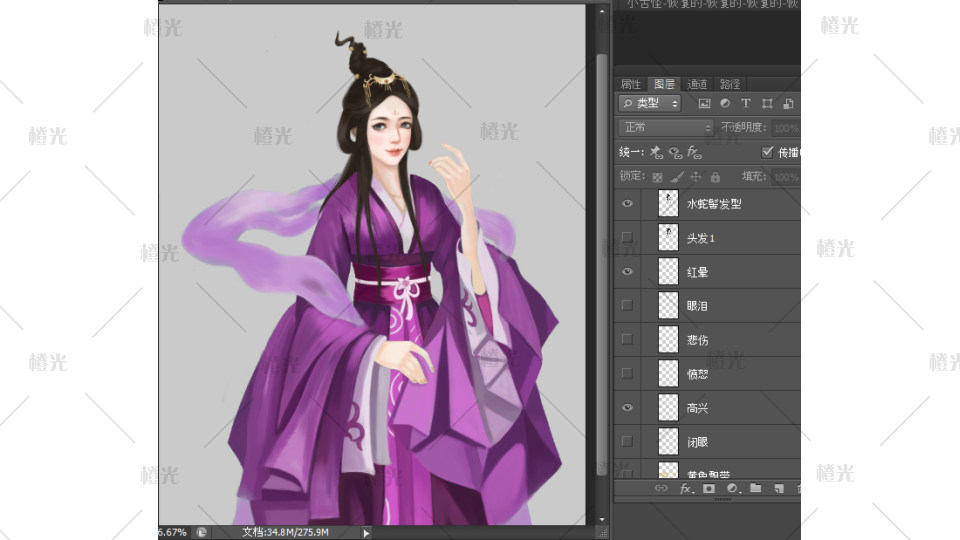Image resolution: width=960 pixels, height=540 pixels.
Task: Uncheck the 传播 checkbox
Action: (768, 152)
